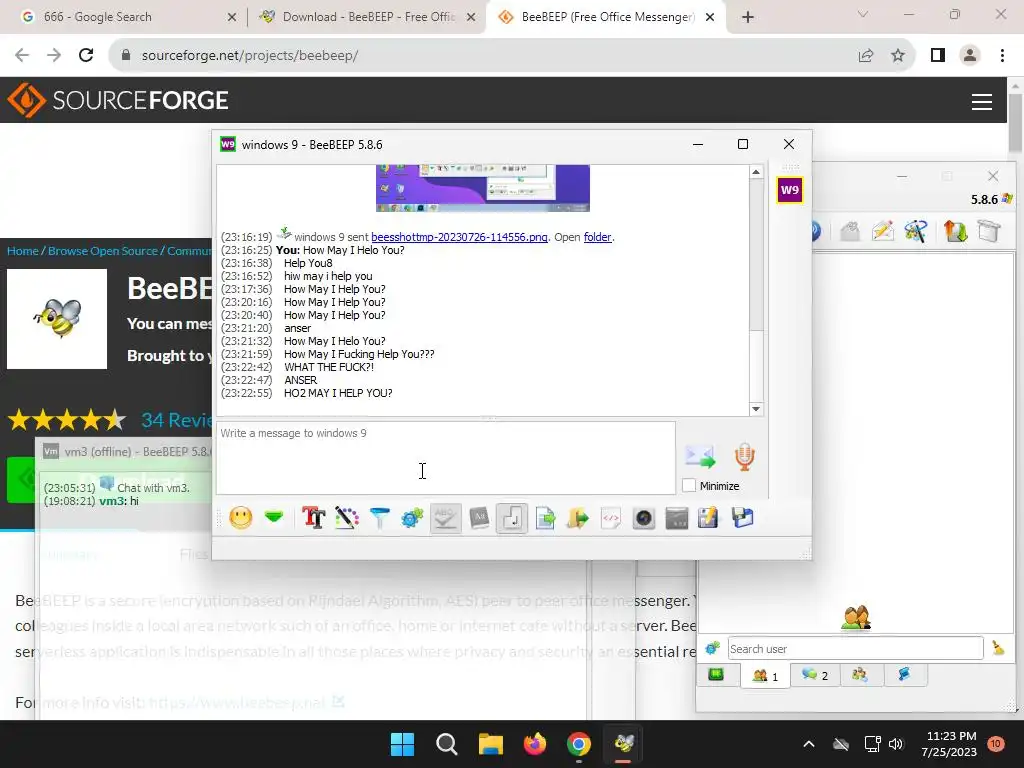This screenshot has width=1024, height=768.
Task: Switch to the green home tab
Action: click(716, 675)
